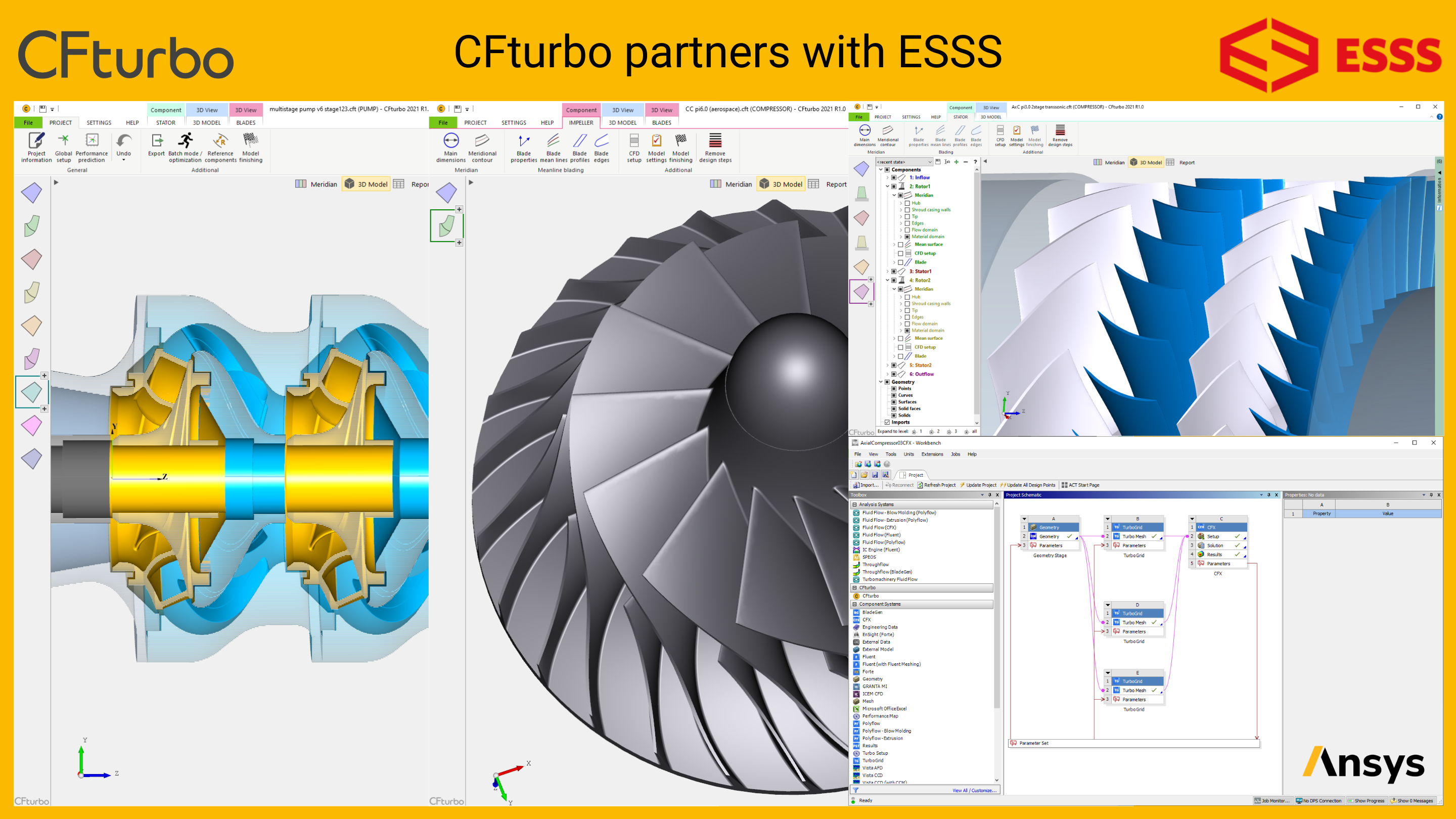This screenshot has height=819, width=1456.
Task: Click question mark help icon above tree
Action: click(x=975, y=162)
